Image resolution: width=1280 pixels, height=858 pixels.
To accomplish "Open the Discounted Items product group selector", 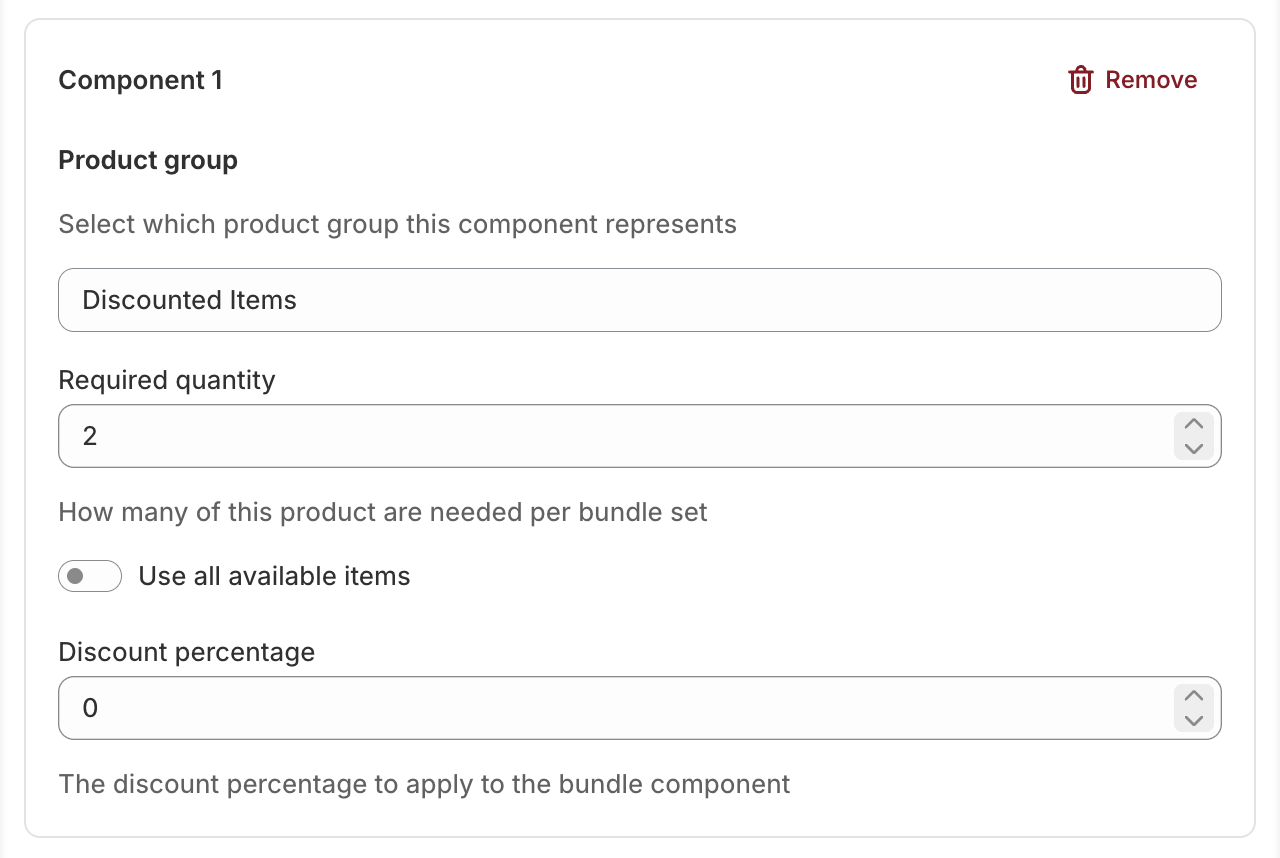I will [639, 300].
